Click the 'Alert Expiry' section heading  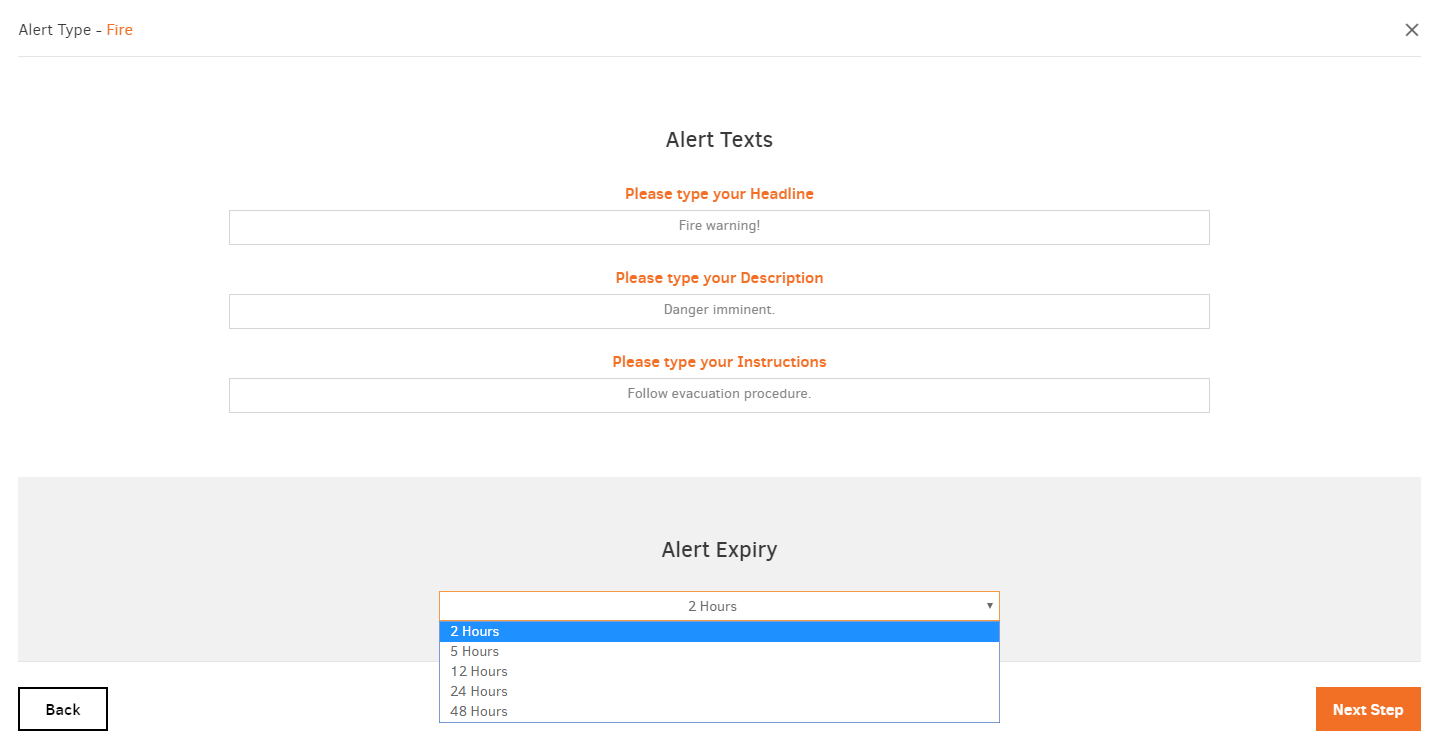[x=719, y=550]
